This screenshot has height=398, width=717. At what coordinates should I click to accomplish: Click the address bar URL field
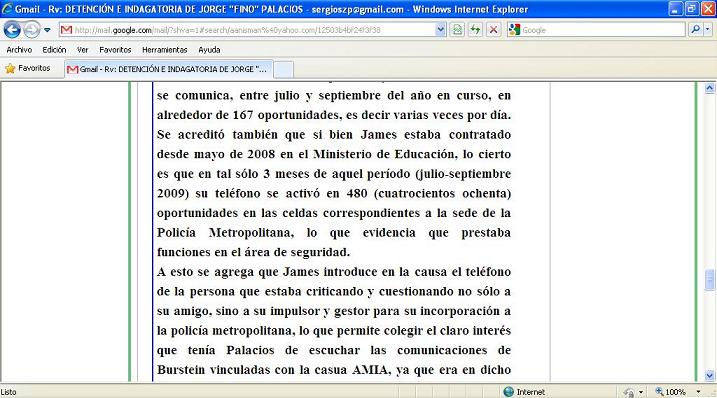point(247,30)
